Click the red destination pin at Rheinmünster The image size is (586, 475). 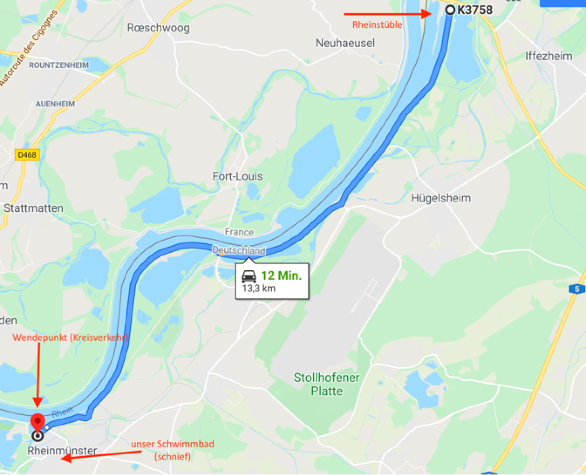(37, 422)
